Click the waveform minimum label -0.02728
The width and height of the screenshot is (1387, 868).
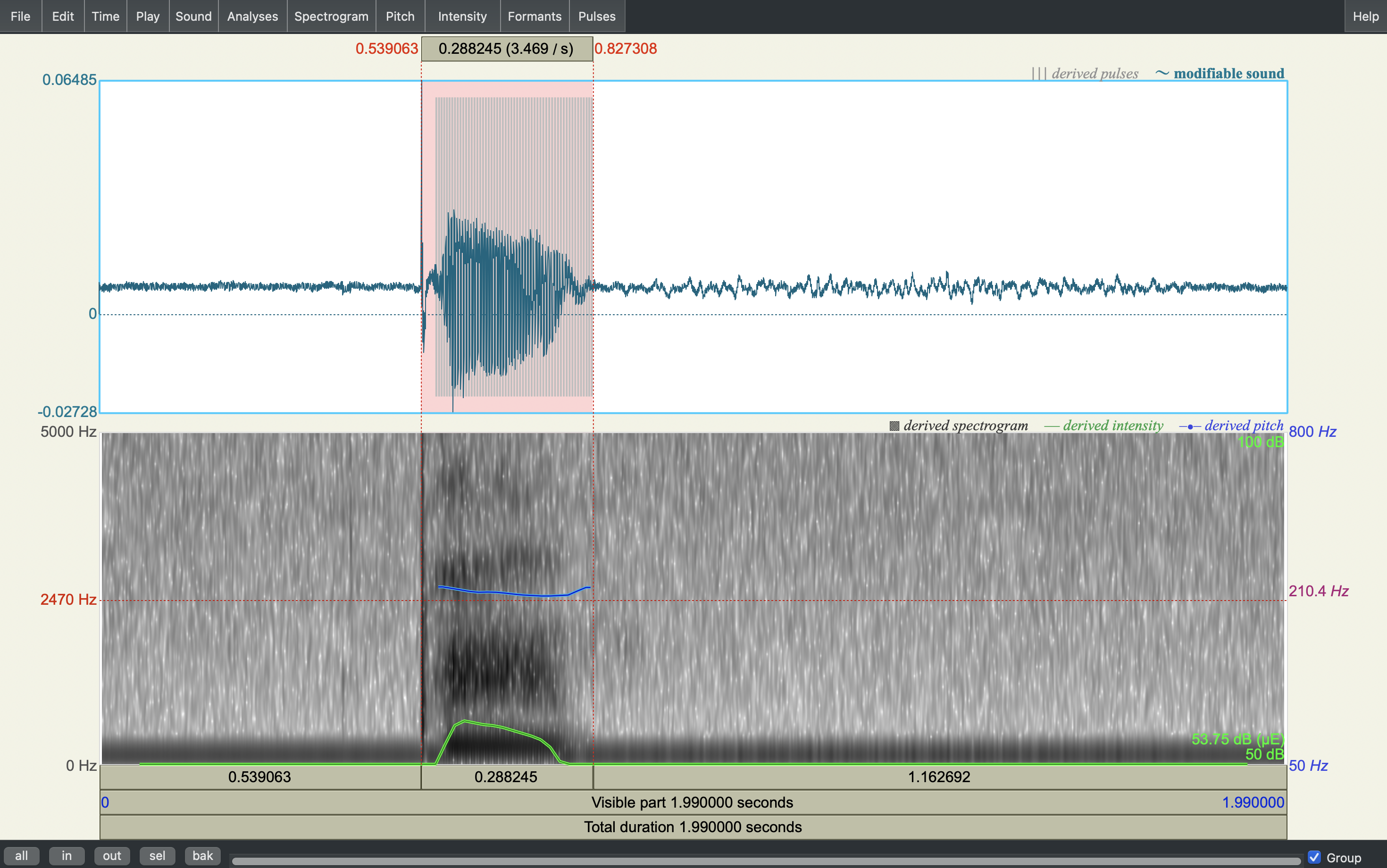click(x=68, y=412)
